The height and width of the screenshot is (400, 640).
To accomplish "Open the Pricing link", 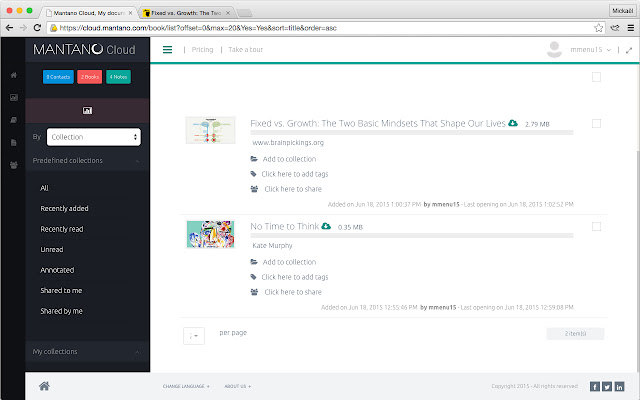I will (202, 49).
